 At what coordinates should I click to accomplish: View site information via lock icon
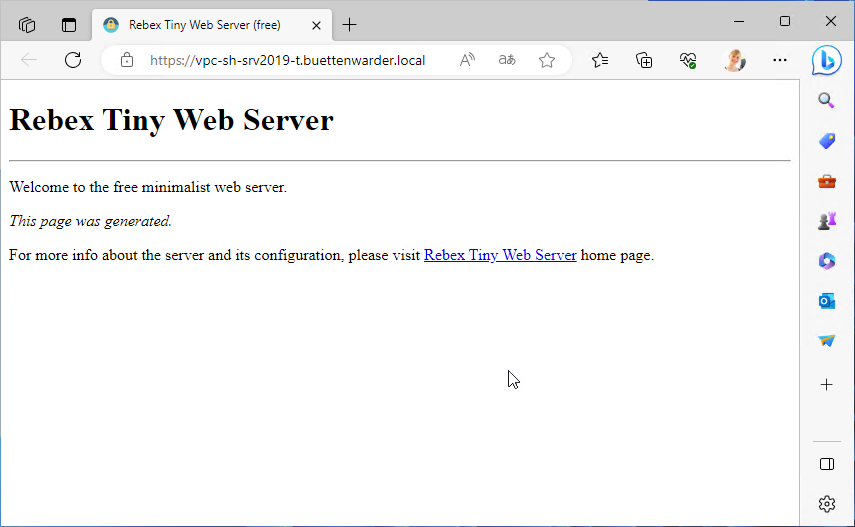127,60
